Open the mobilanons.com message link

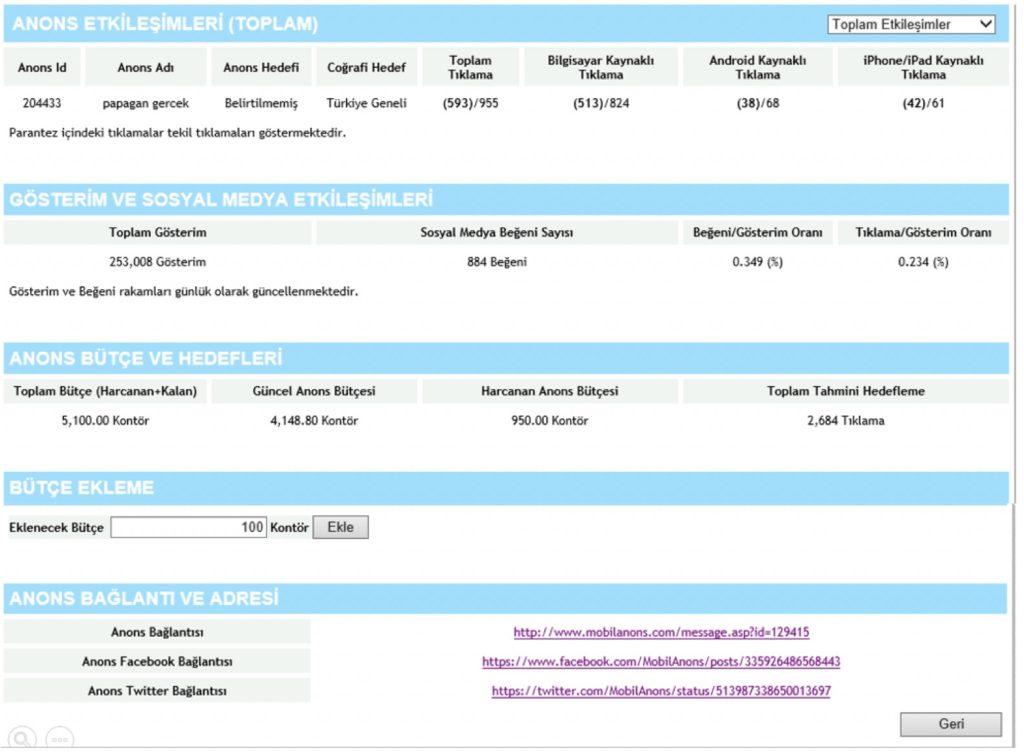(x=661, y=632)
